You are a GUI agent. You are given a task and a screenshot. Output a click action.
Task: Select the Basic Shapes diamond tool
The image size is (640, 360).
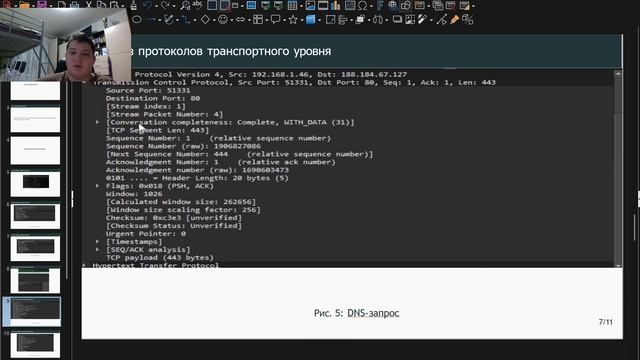pyautogui.click(x=205, y=20)
